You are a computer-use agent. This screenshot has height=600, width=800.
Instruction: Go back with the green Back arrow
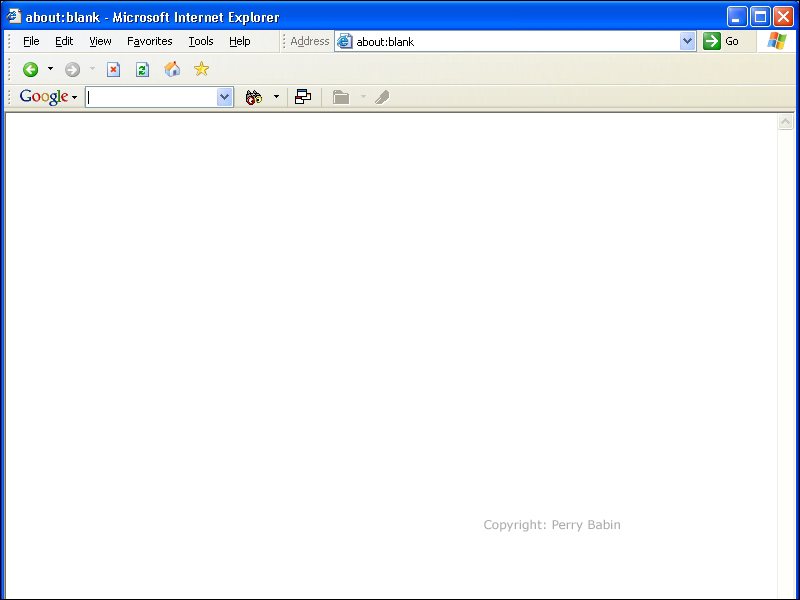pyautogui.click(x=30, y=69)
